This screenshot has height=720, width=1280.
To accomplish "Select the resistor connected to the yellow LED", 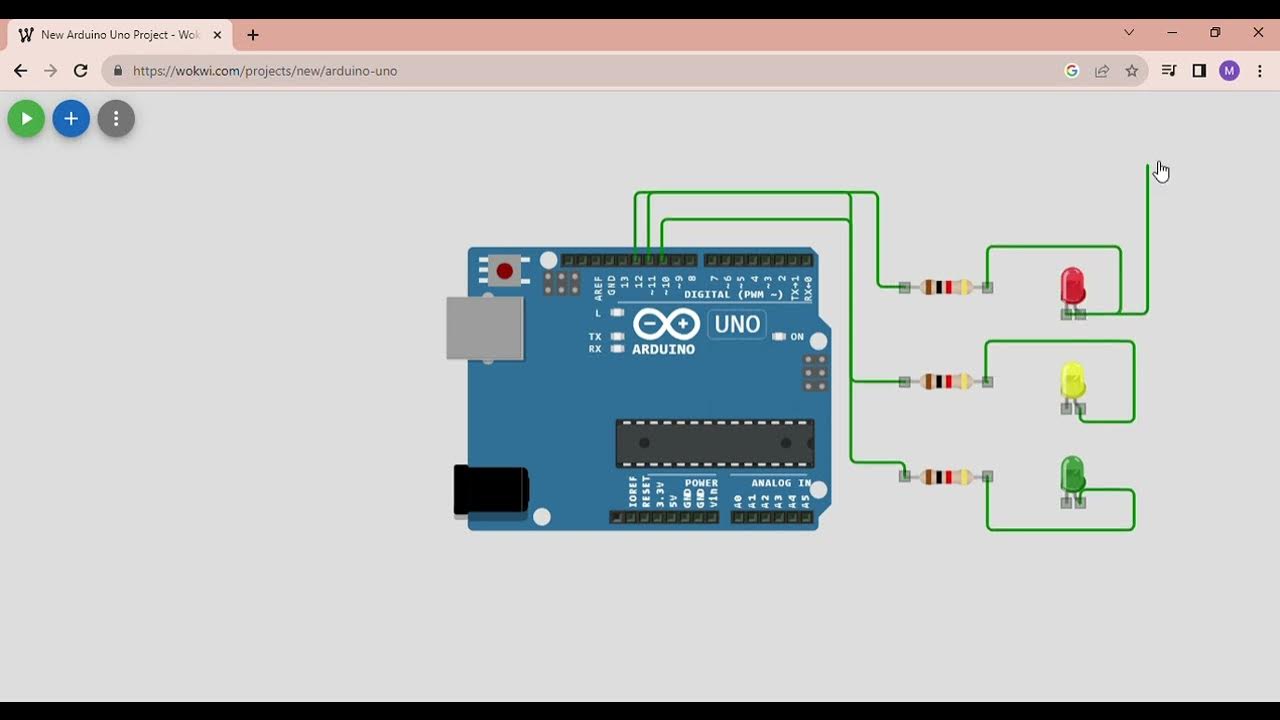I will (946, 381).
